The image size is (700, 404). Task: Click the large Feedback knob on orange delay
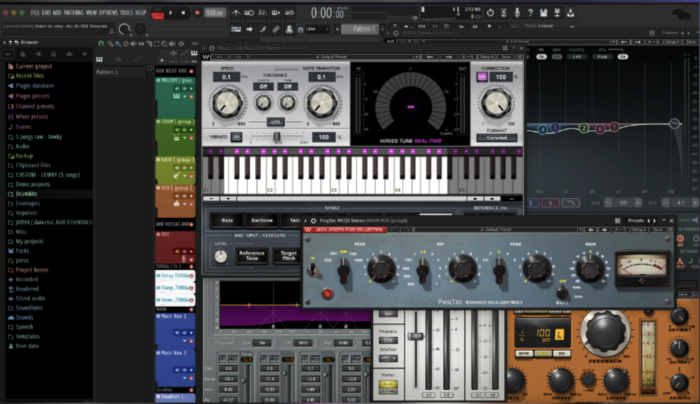[x=605, y=332]
